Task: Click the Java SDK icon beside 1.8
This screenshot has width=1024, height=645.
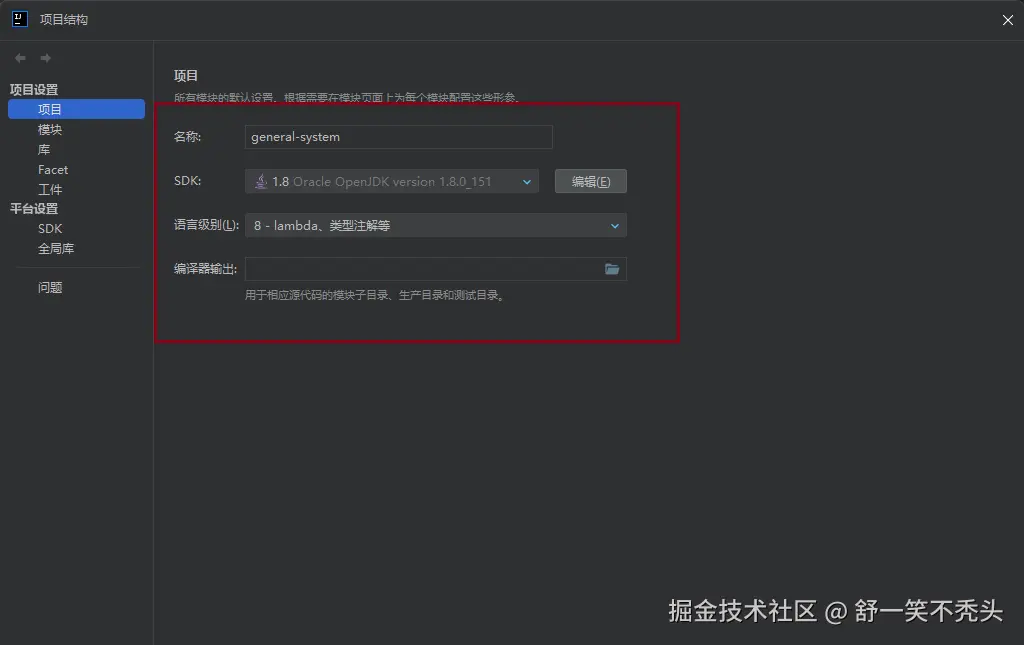Action: (x=260, y=181)
